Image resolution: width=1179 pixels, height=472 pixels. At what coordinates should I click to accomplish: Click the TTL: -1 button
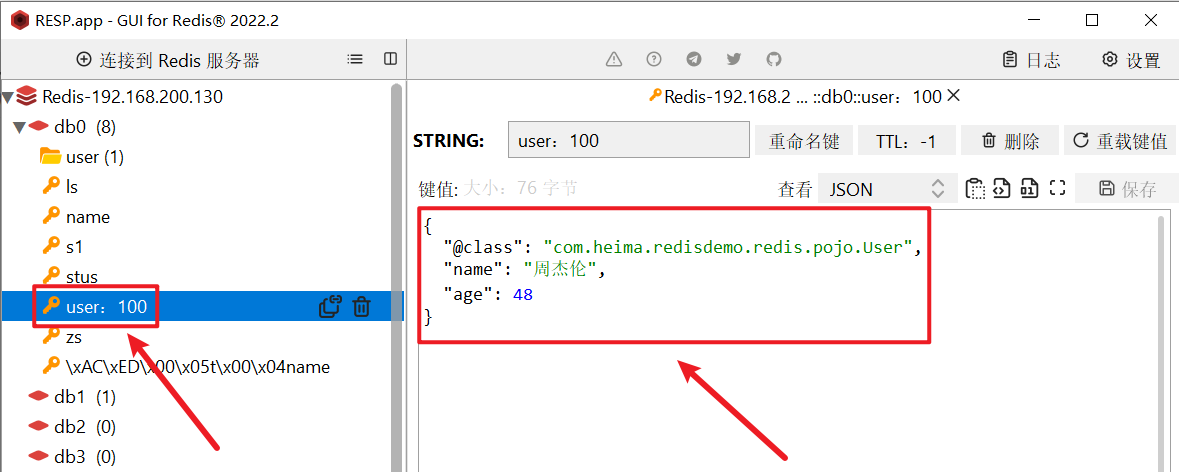[906, 141]
